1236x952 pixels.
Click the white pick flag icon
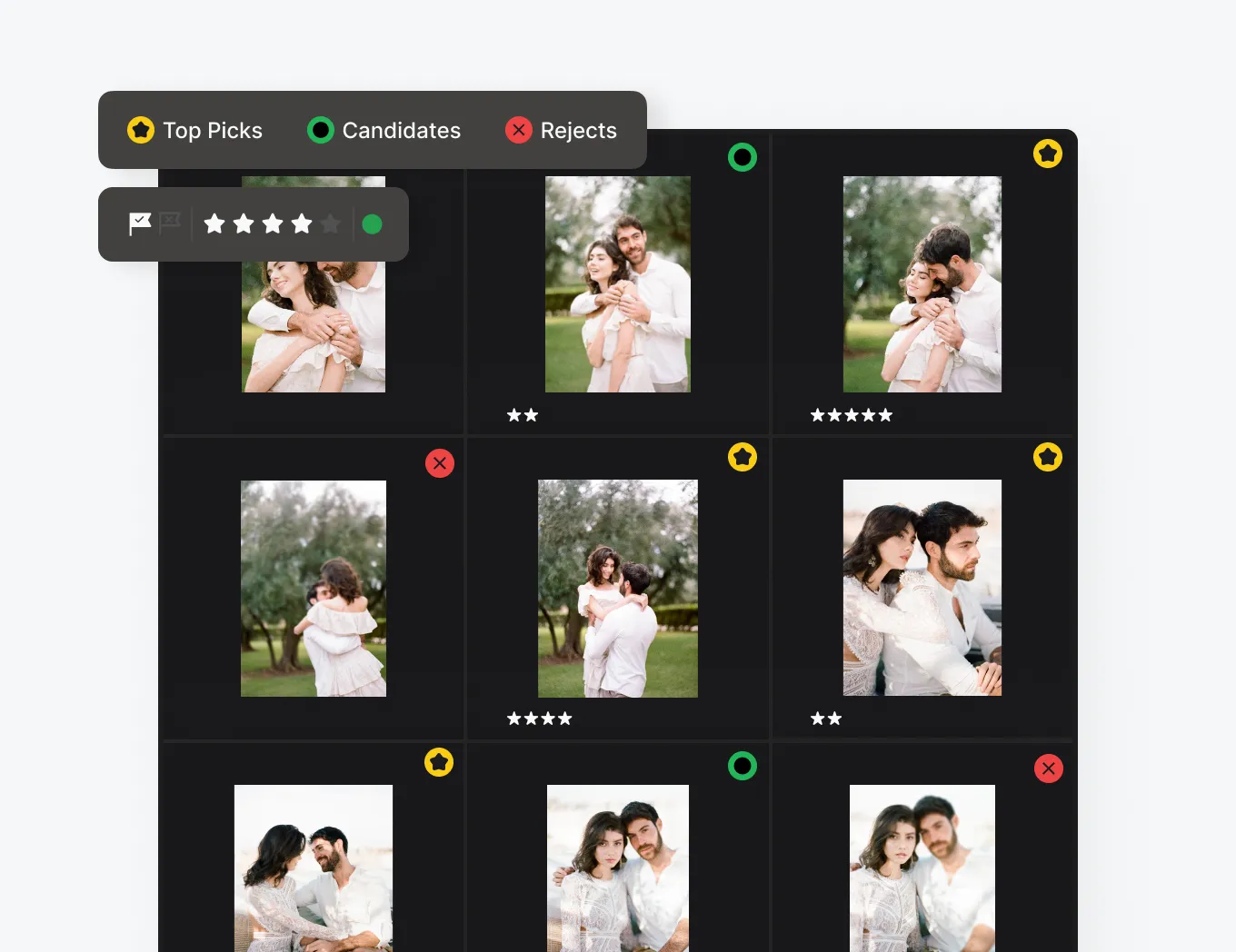coord(140,223)
